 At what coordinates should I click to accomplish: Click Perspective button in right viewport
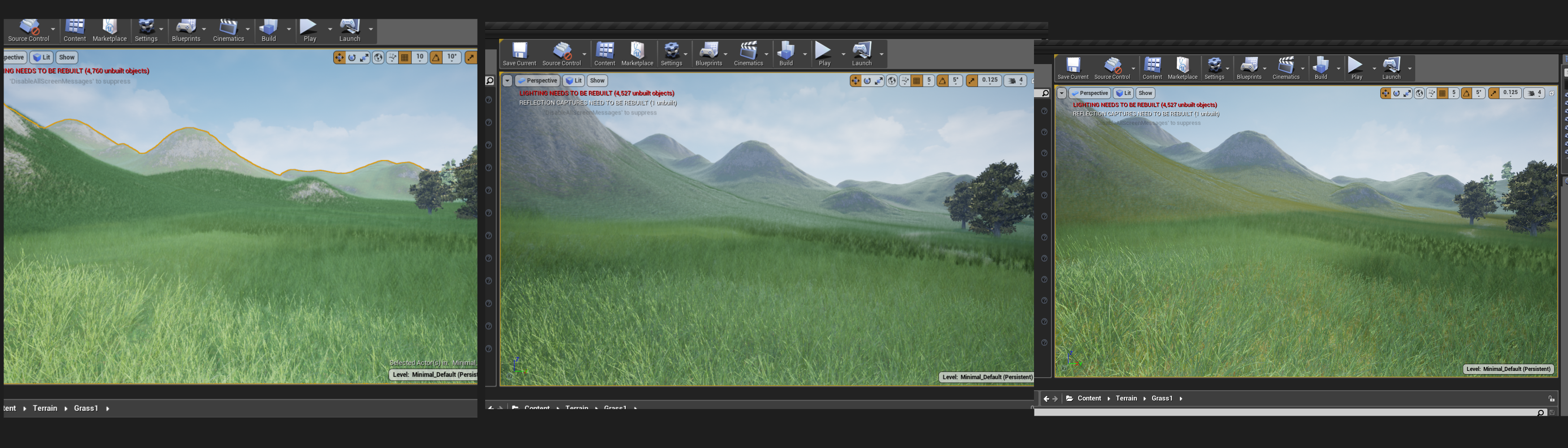click(1090, 93)
